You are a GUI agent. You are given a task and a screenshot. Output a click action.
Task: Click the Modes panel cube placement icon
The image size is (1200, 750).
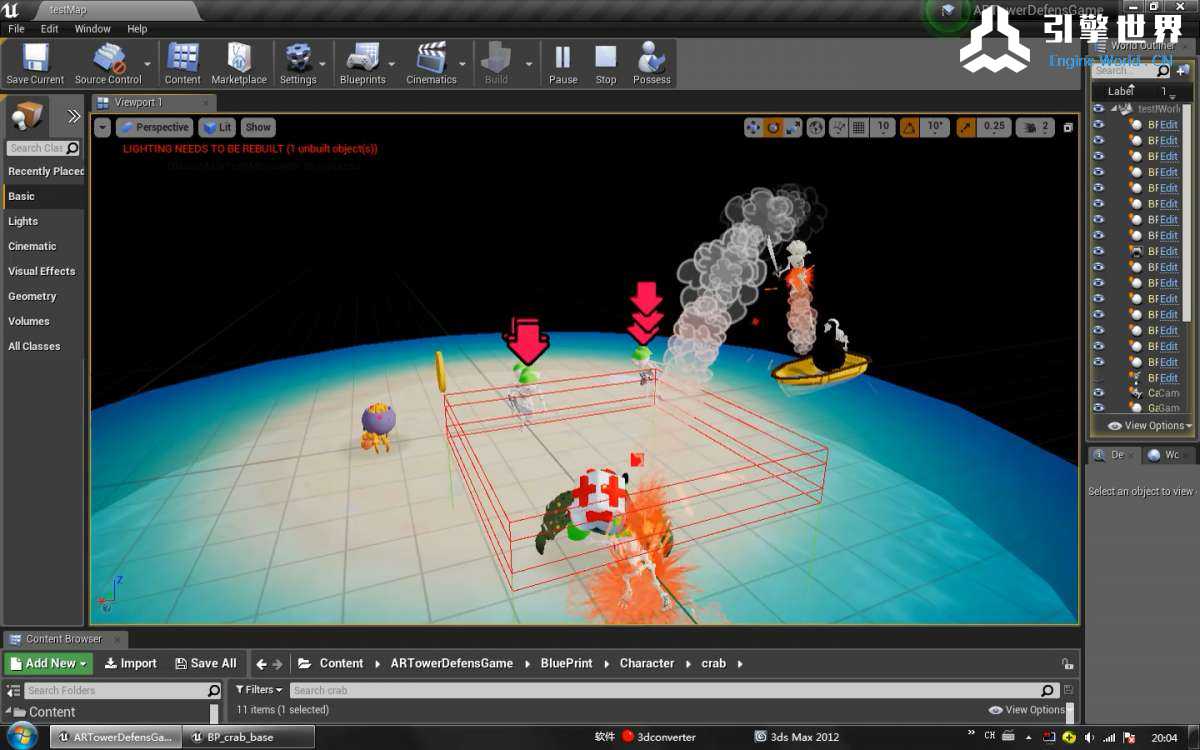(x=27, y=116)
